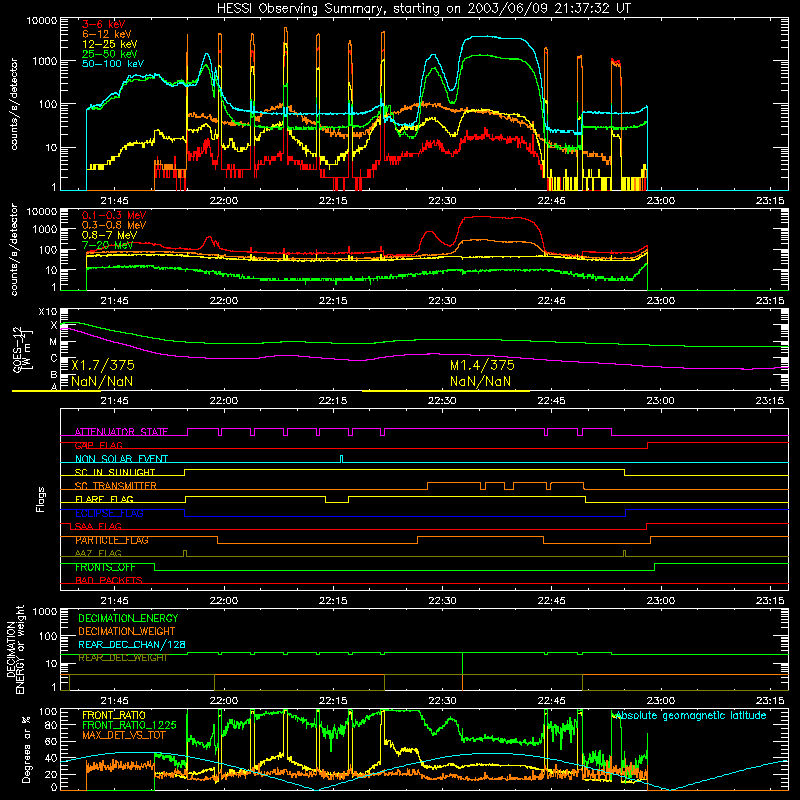
Task: Click the DECIMATION_WEIGHT legend label
Action: click(x=127, y=631)
